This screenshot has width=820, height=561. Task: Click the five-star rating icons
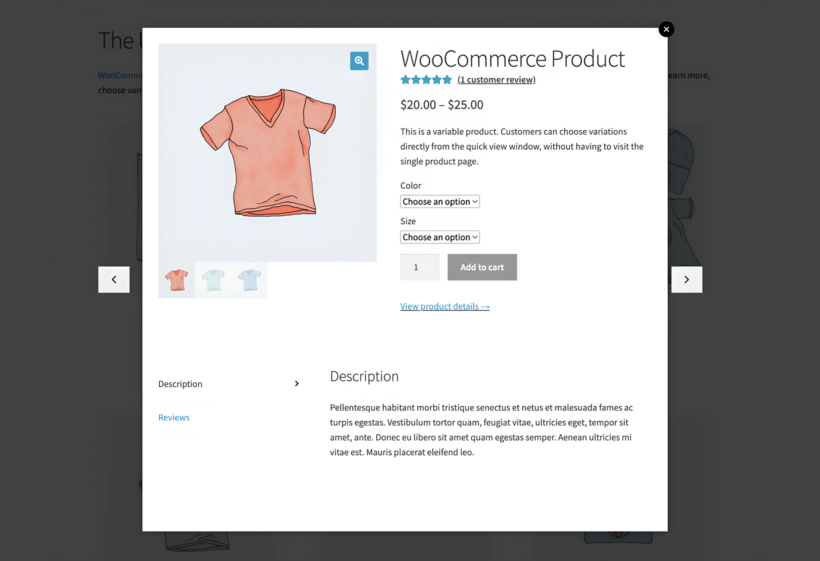pyautogui.click(x=426, y=80)
